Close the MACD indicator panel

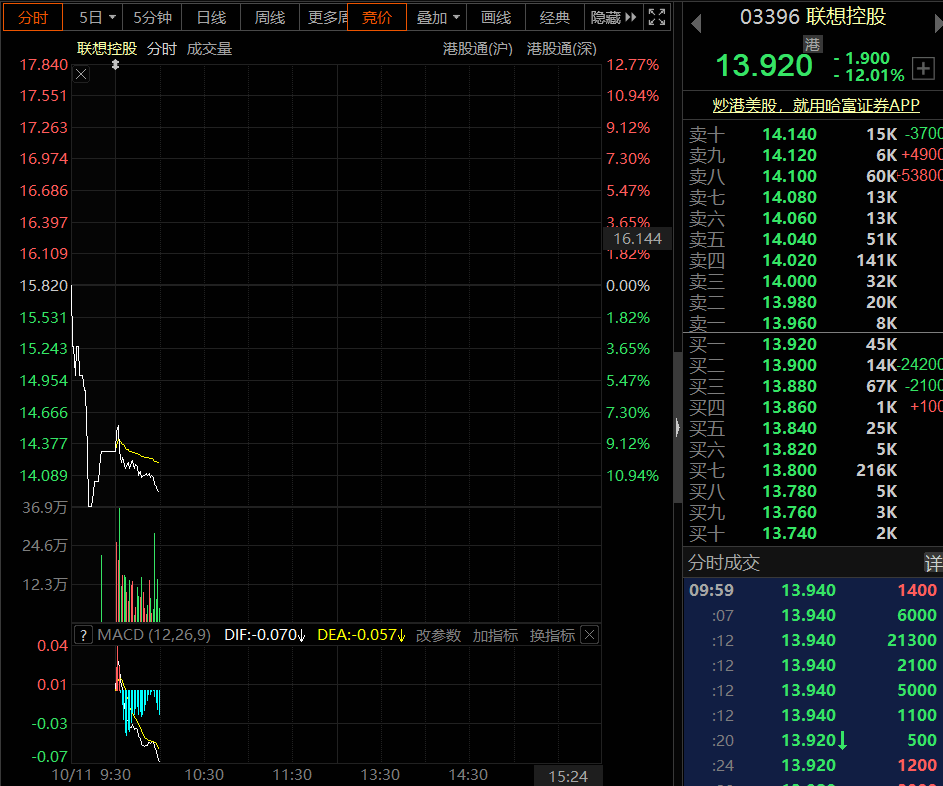click(590, 635)
